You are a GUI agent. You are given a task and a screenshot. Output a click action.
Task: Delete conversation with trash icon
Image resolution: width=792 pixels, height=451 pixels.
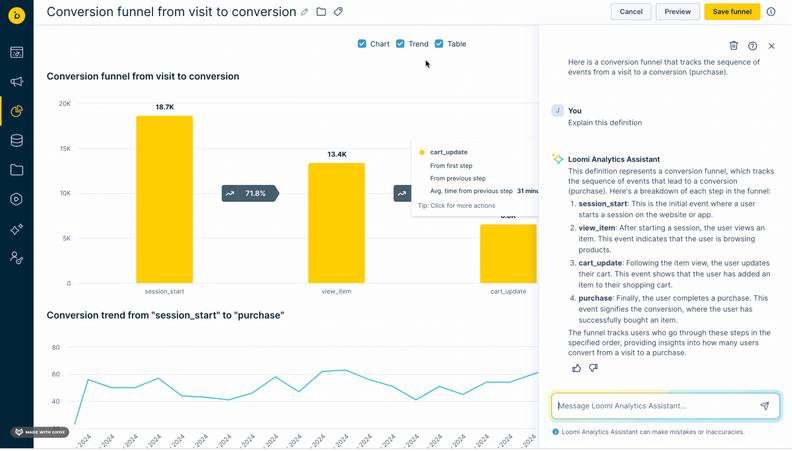[x=734, y=46]
